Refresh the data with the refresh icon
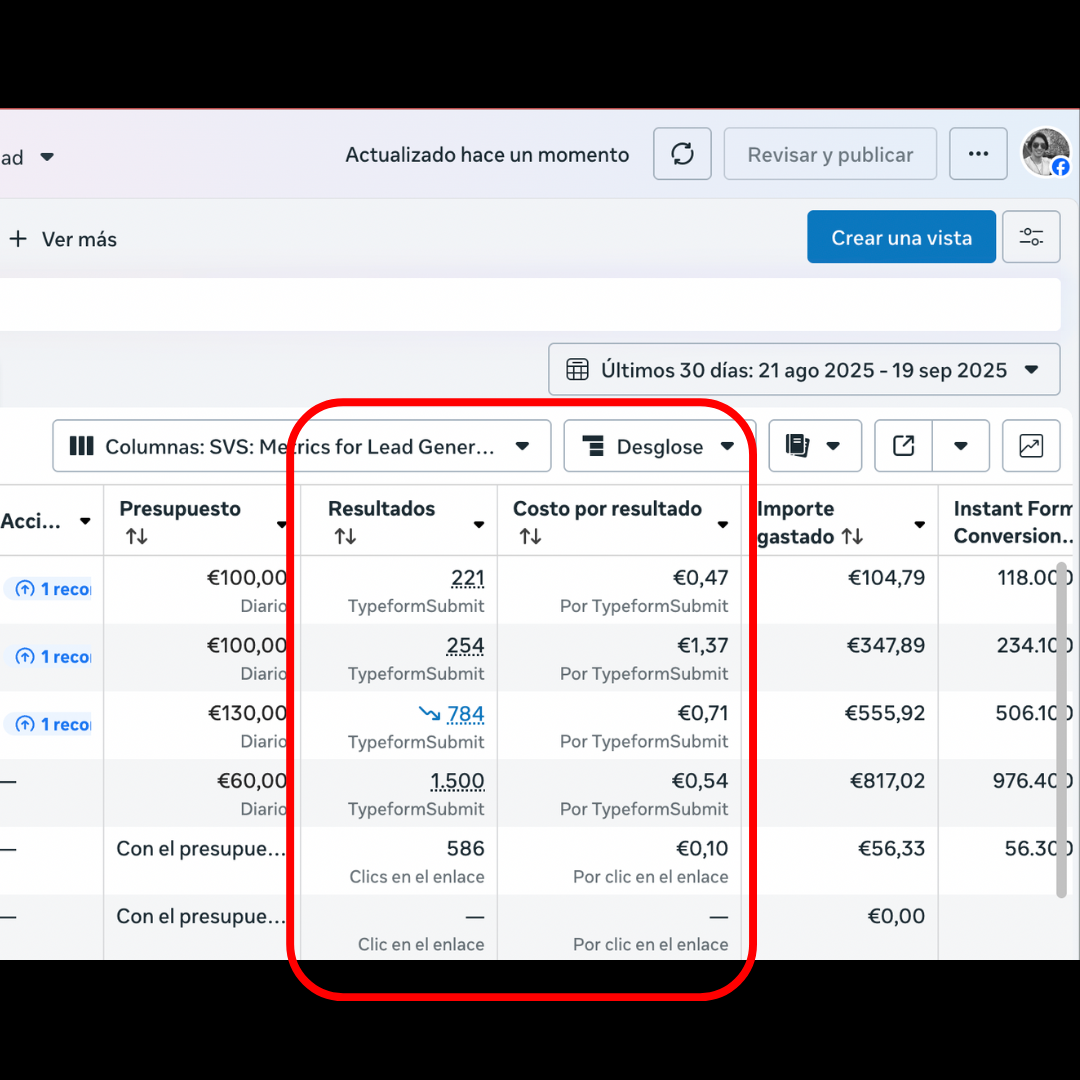1080x1080 pixels. (682, 154)
